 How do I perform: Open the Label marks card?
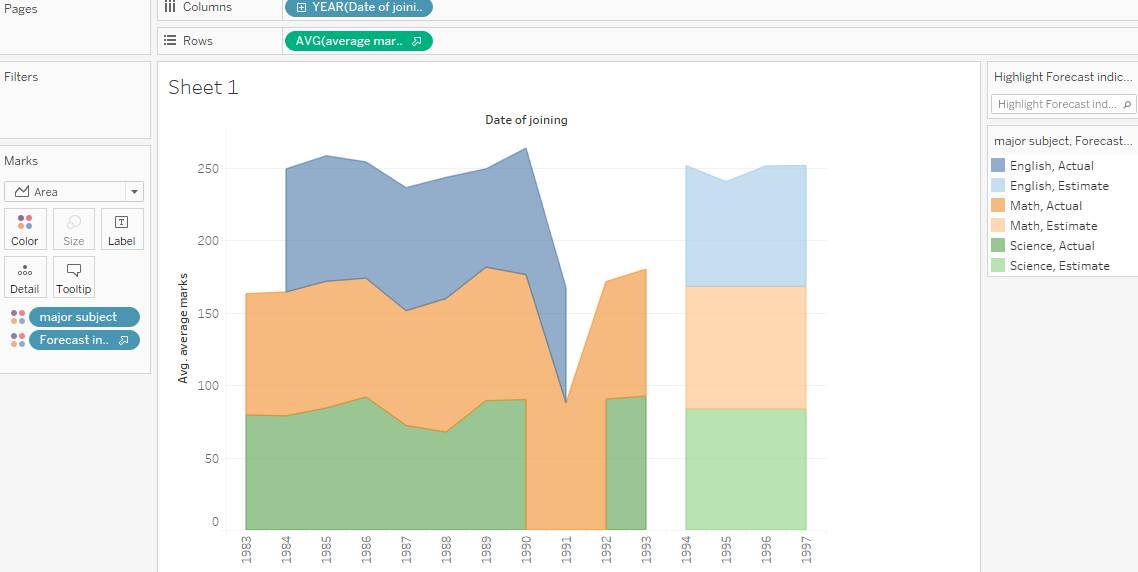(x=122, y=229)
